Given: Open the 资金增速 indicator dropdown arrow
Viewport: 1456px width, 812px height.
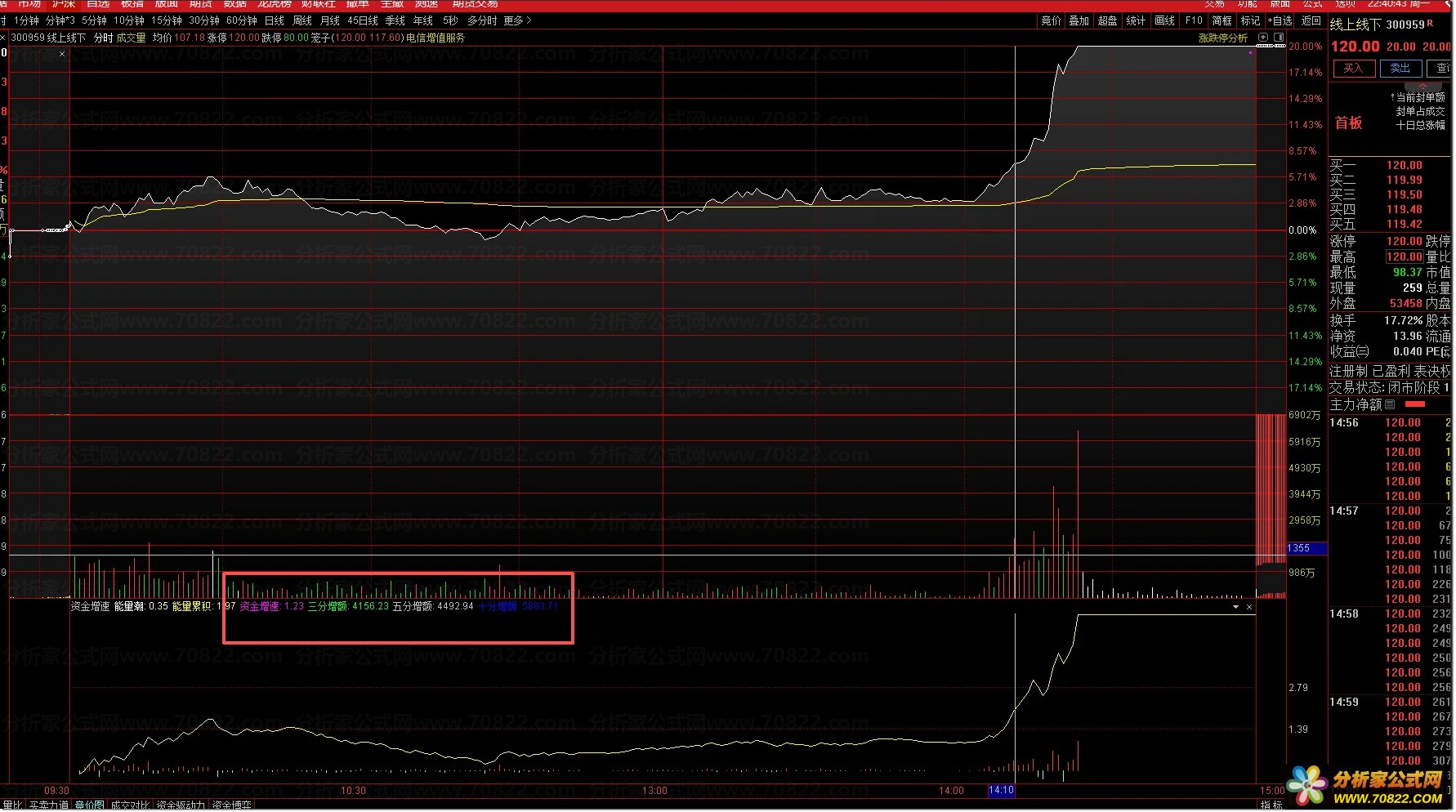Looking at the screenshot, I should [x=1236, y=607].
